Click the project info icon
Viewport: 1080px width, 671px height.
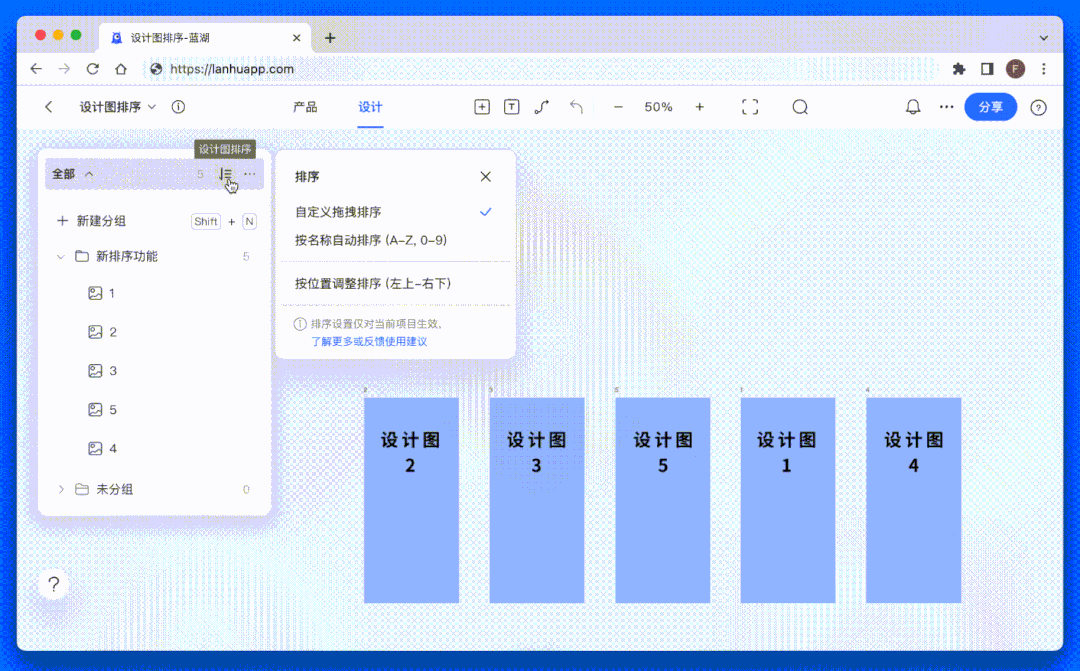pos(178,107)
